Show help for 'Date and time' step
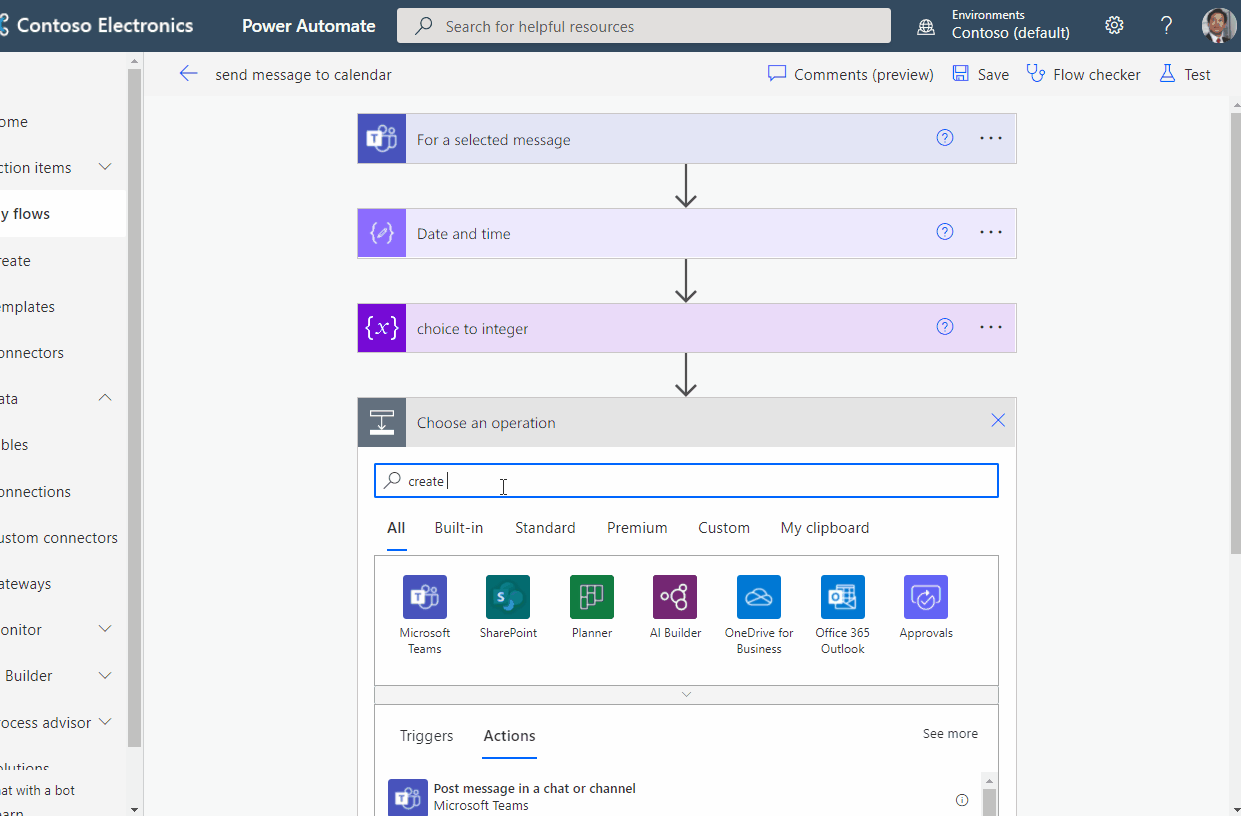Viewport: 1241px width, 816px height. pyautogui.click(x=945, y=232)
